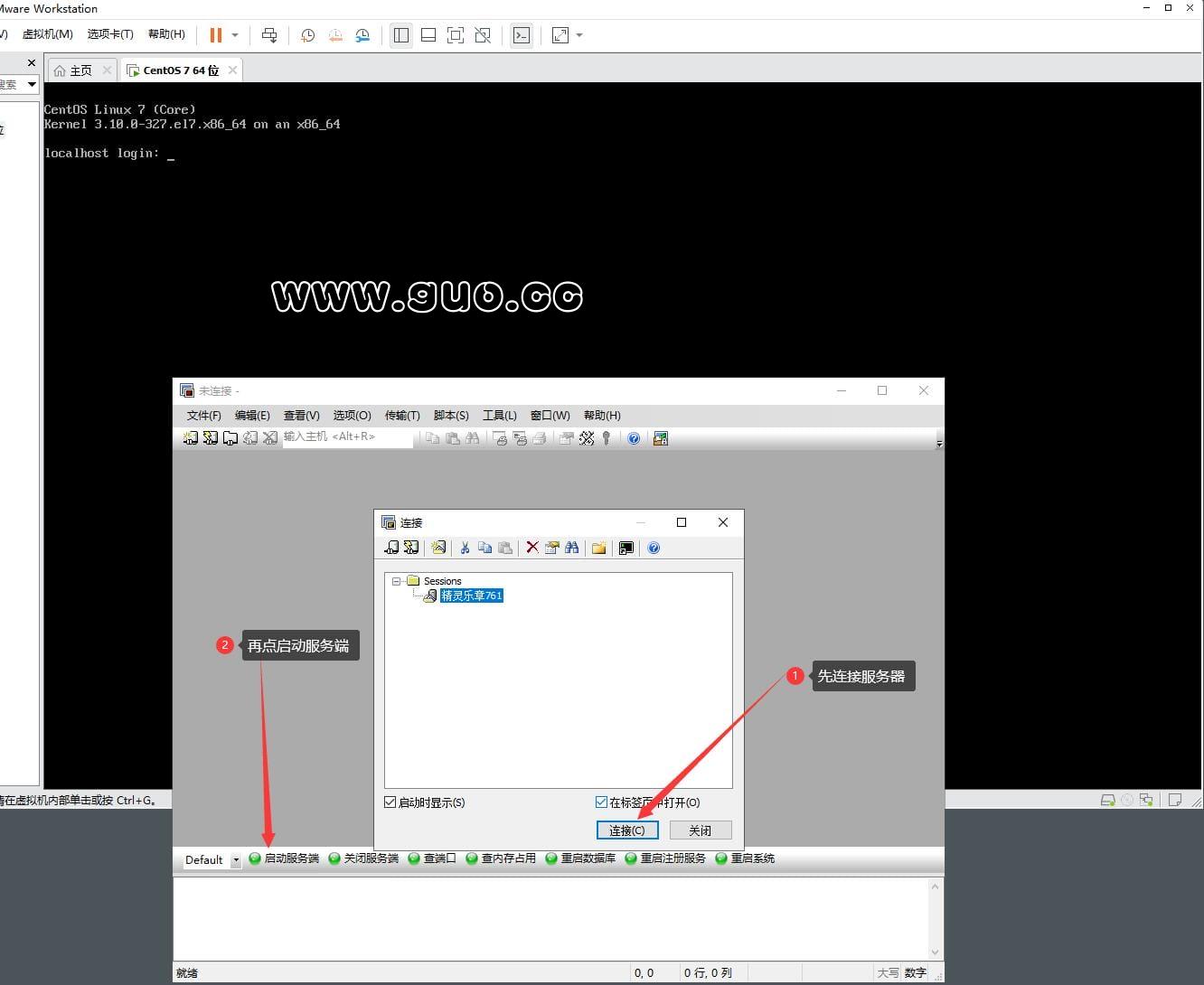
Task: Take a VM snapshot with the clock-plus icon
Action: 307,35
